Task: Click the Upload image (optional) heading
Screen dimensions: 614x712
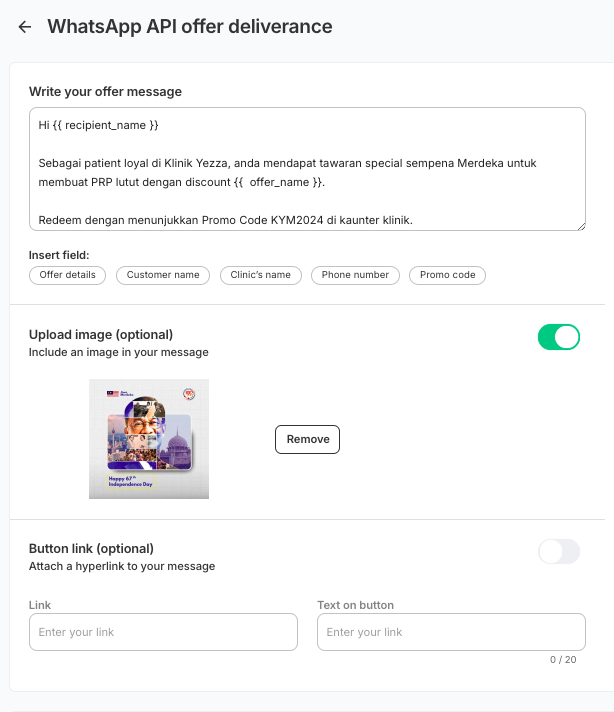Action: [101, 334]
